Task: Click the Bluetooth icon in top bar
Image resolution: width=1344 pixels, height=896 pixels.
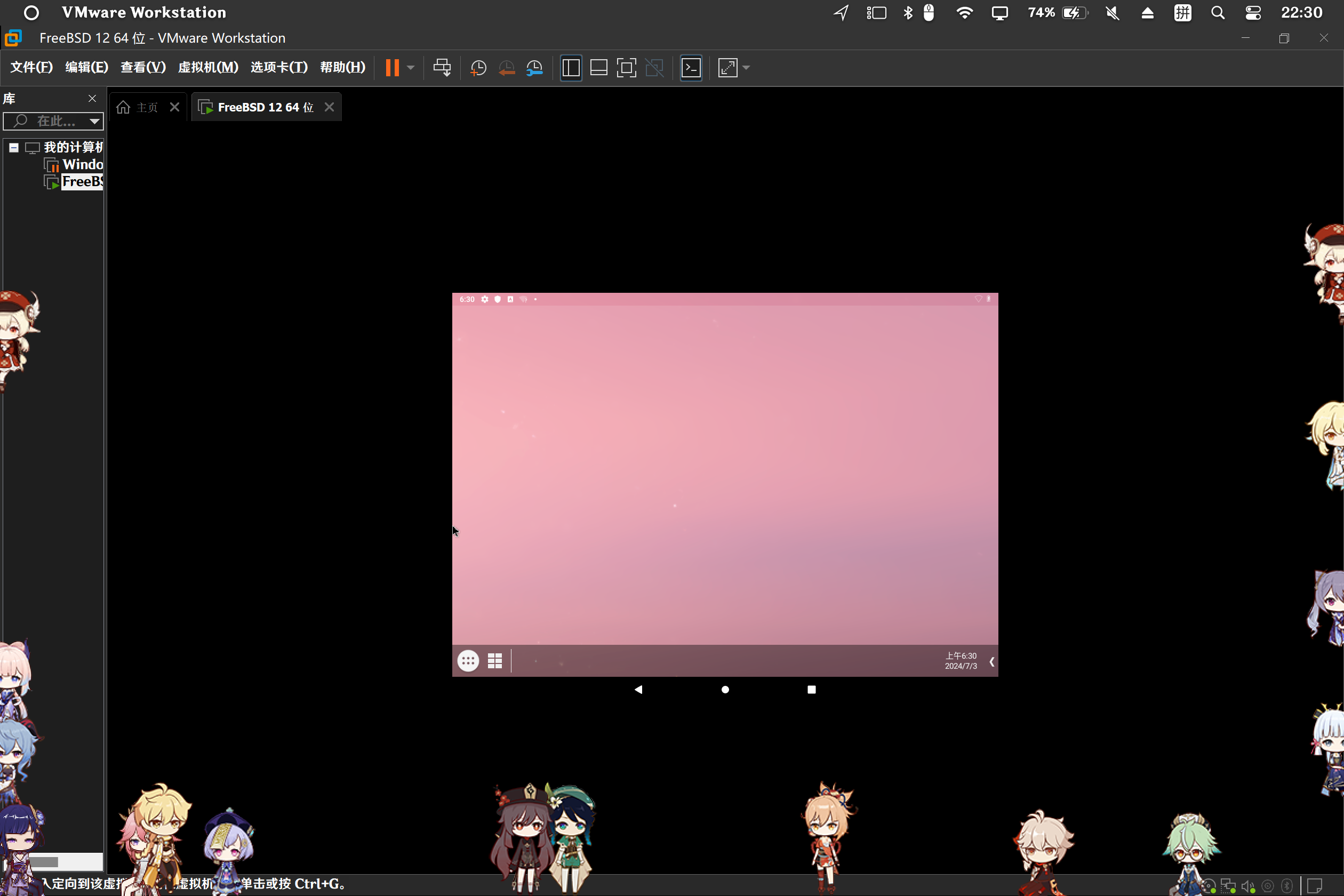Action: click(908, 13)
